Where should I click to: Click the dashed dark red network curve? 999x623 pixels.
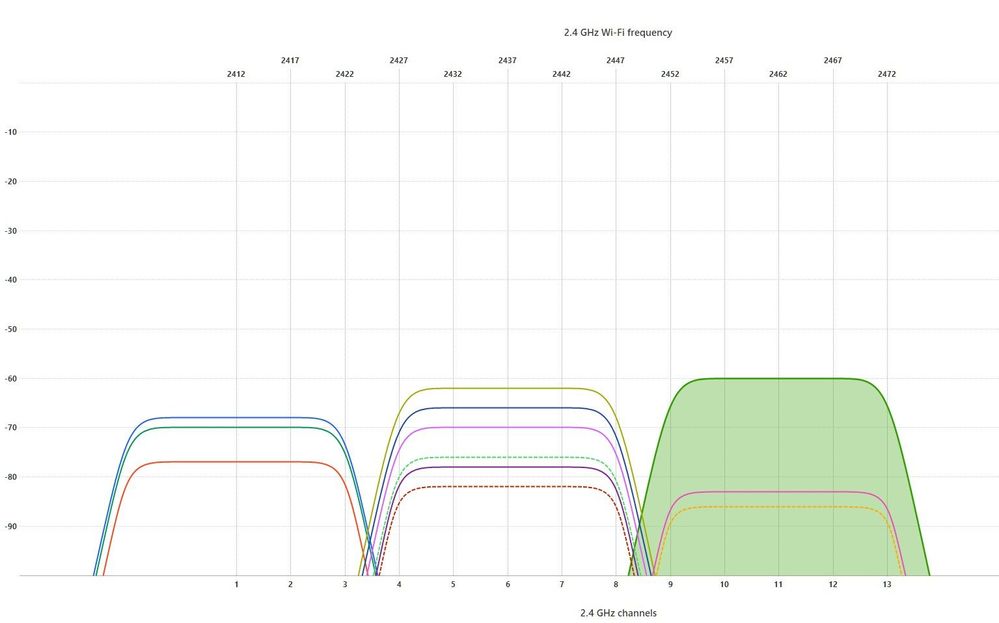point(507,487)
